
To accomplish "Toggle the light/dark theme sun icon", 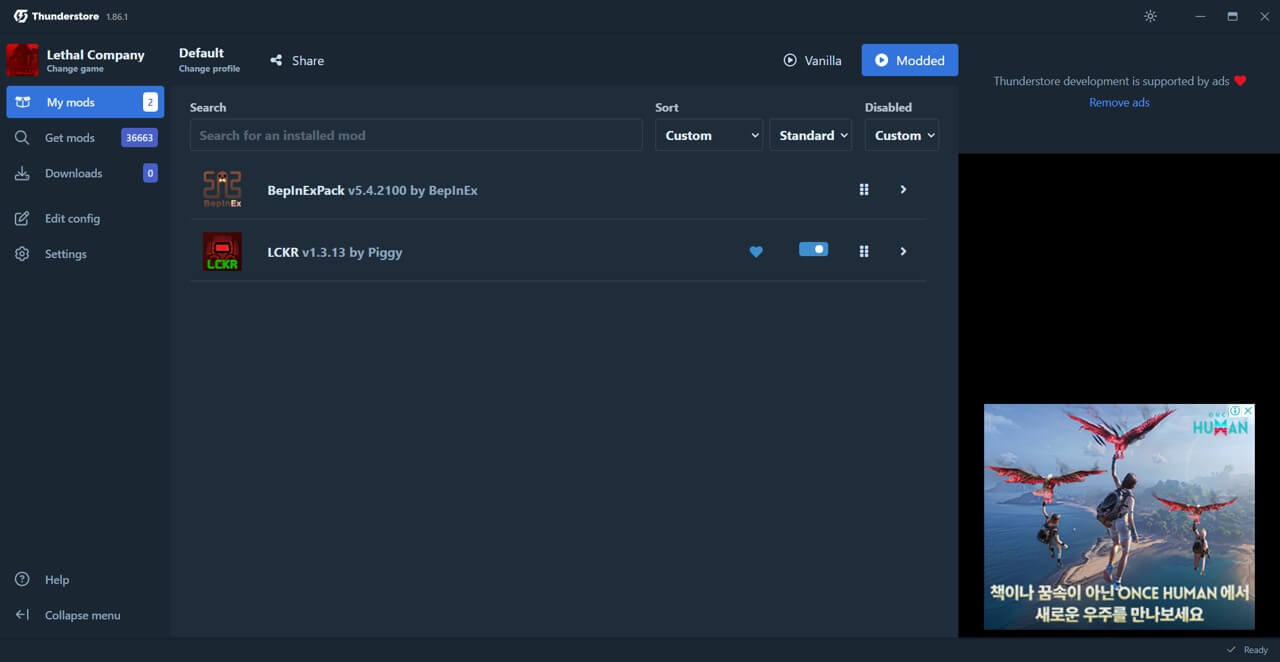I will tap(1150, 16).
